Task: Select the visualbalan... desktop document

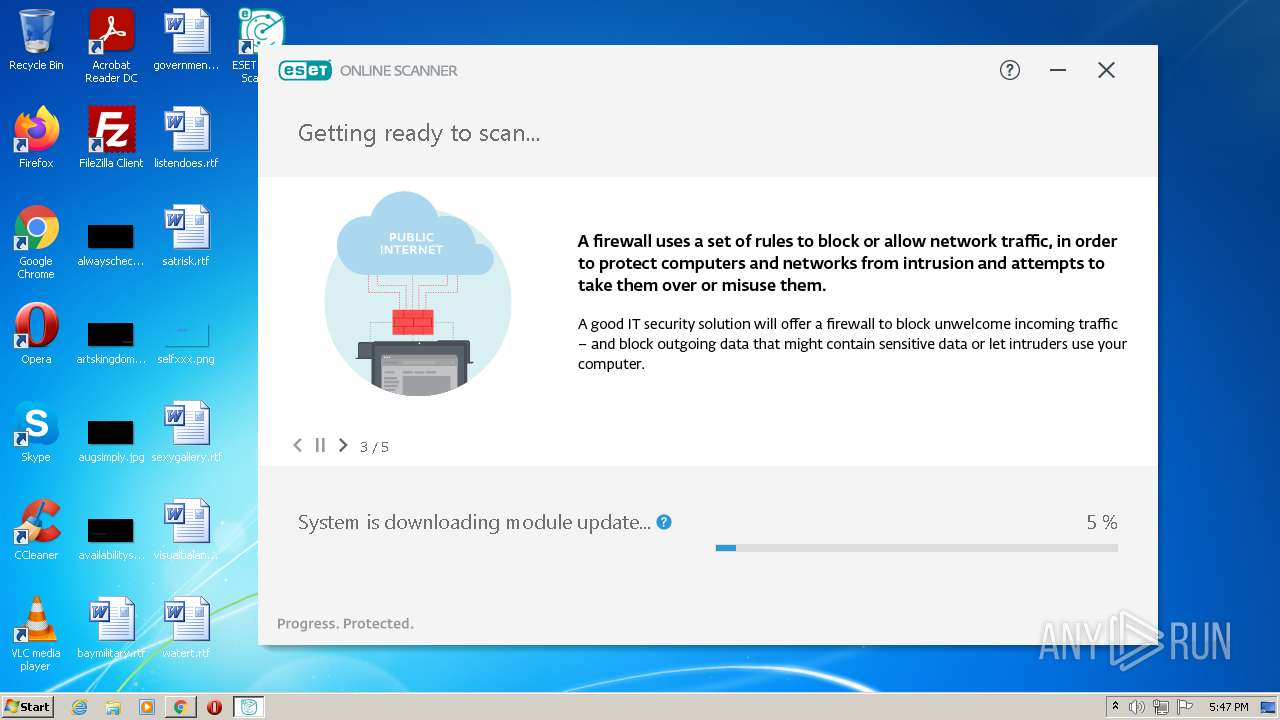Action: tap(186, 530)
